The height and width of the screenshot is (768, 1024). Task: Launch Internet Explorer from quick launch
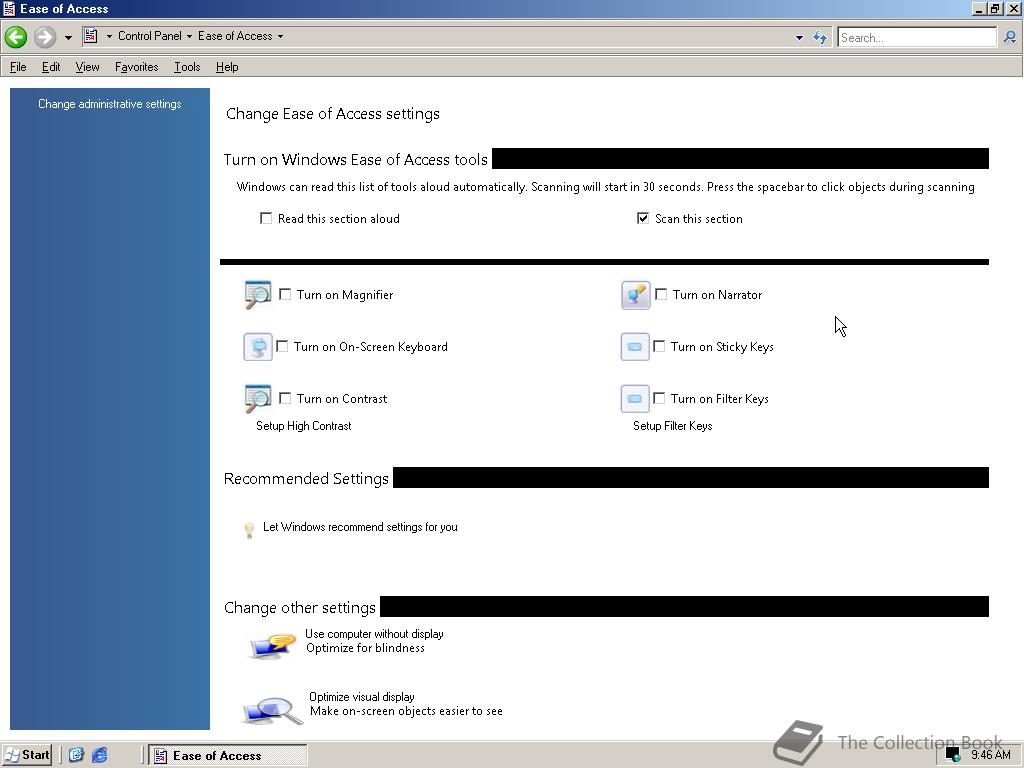point(99,756)
